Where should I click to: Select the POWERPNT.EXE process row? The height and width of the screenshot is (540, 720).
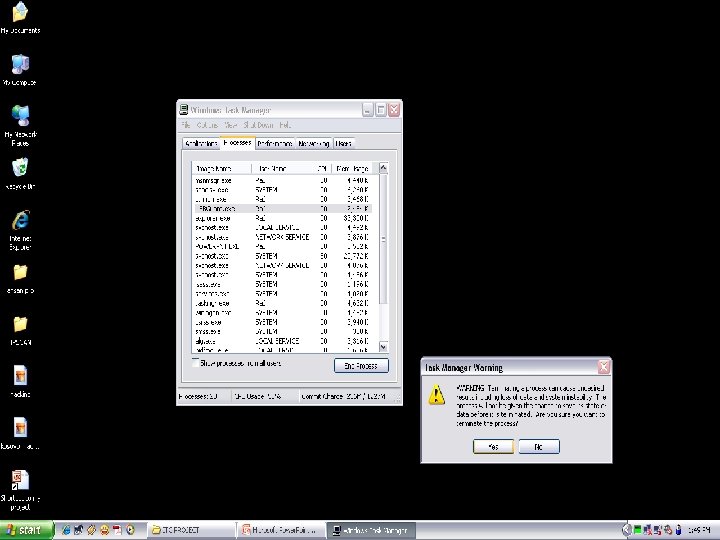click(x=282, y=247)
